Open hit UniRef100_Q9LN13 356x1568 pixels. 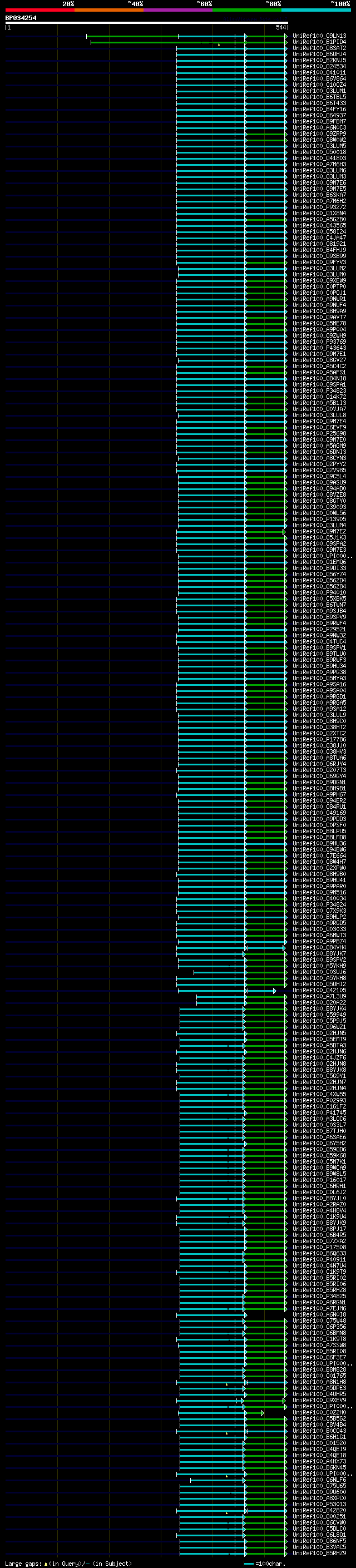(x=319, y=36)
